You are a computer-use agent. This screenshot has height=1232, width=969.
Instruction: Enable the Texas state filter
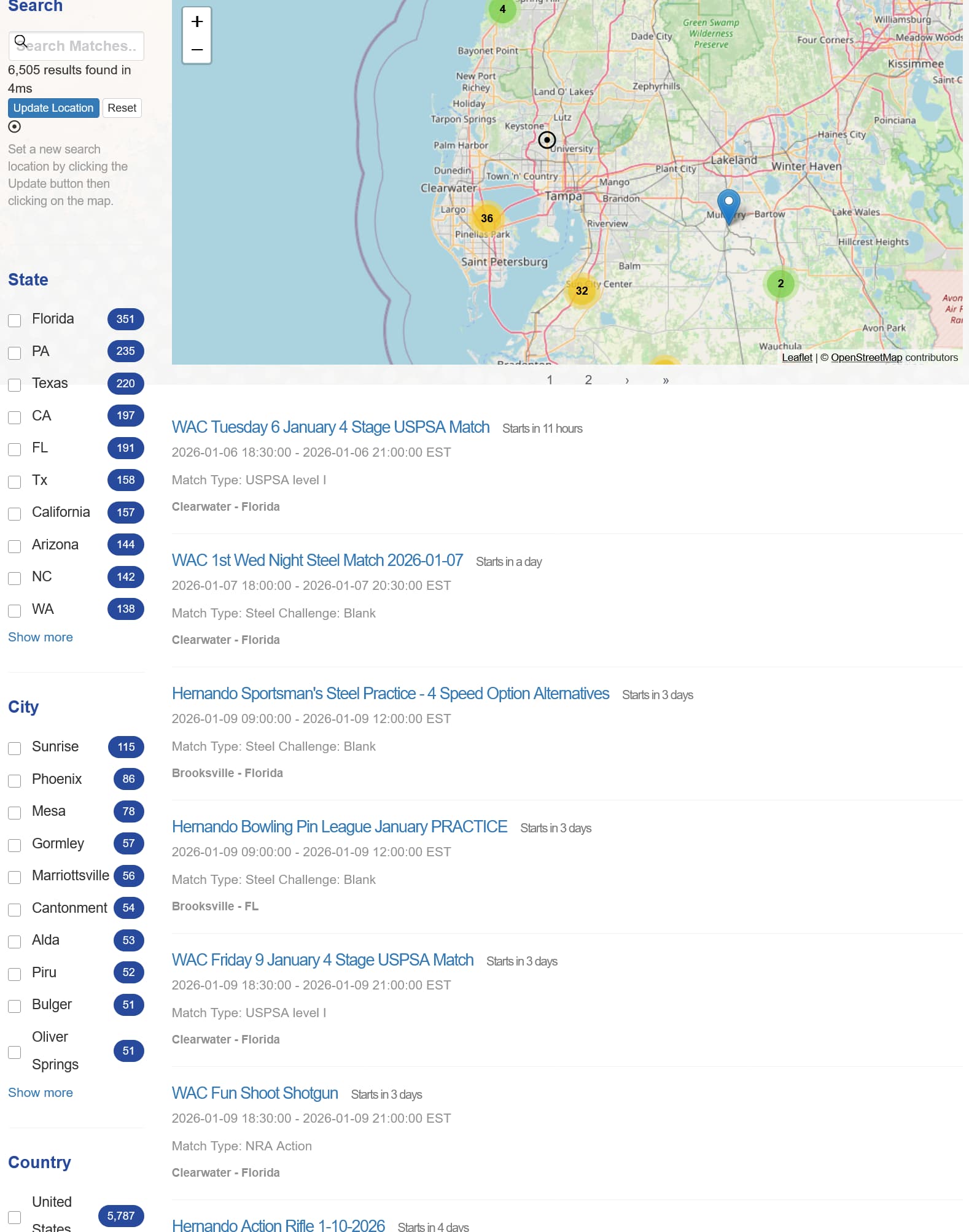tap(15, 385)
